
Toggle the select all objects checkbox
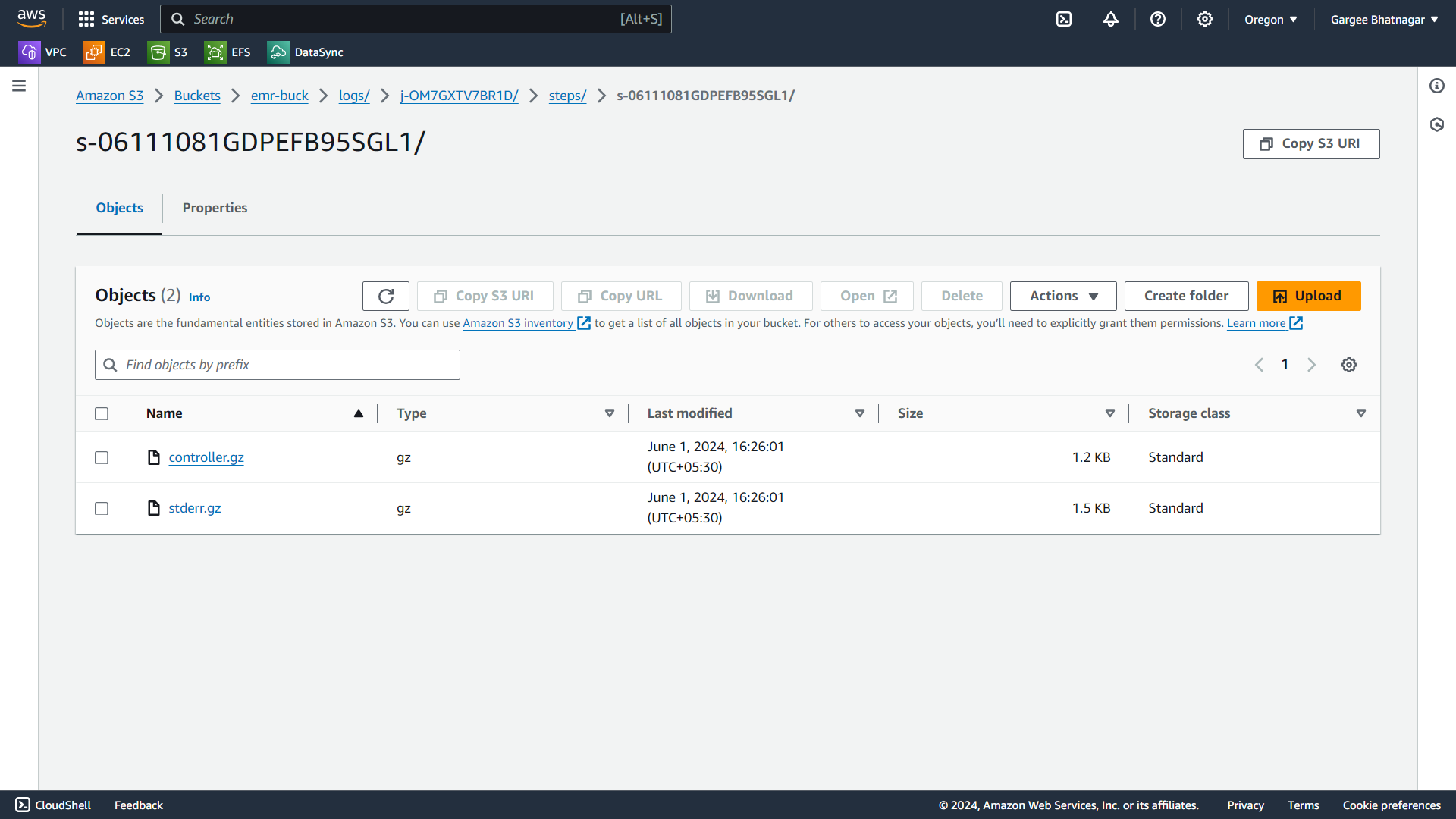point(102,413)
